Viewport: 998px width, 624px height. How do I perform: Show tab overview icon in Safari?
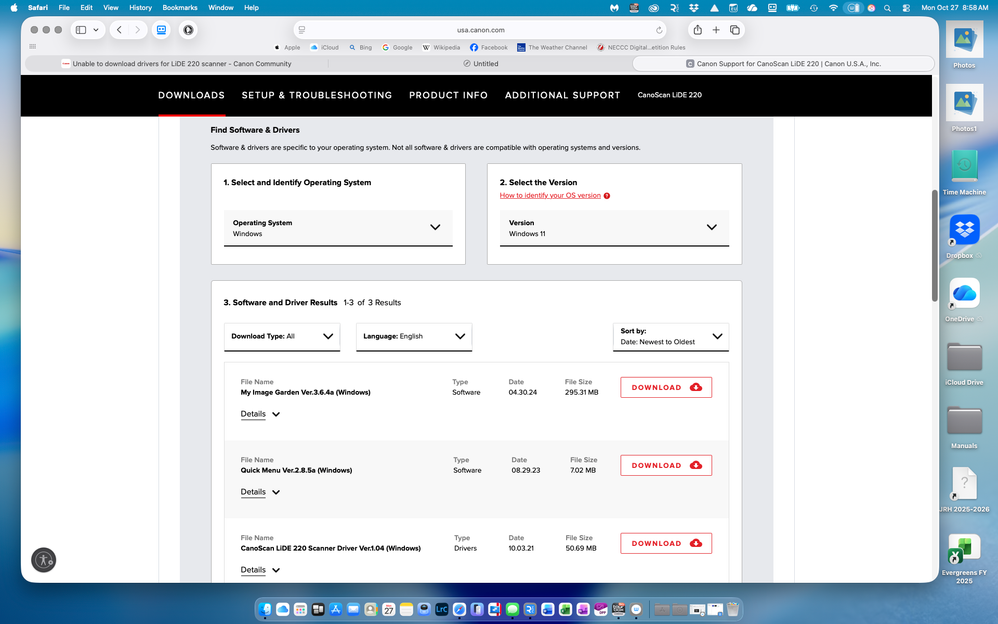tap(735, 30)
